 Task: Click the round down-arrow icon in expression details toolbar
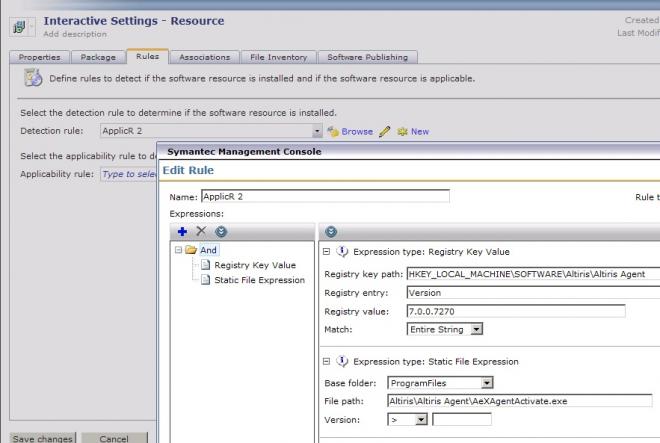pyautogui.click(x=331, y=232)
